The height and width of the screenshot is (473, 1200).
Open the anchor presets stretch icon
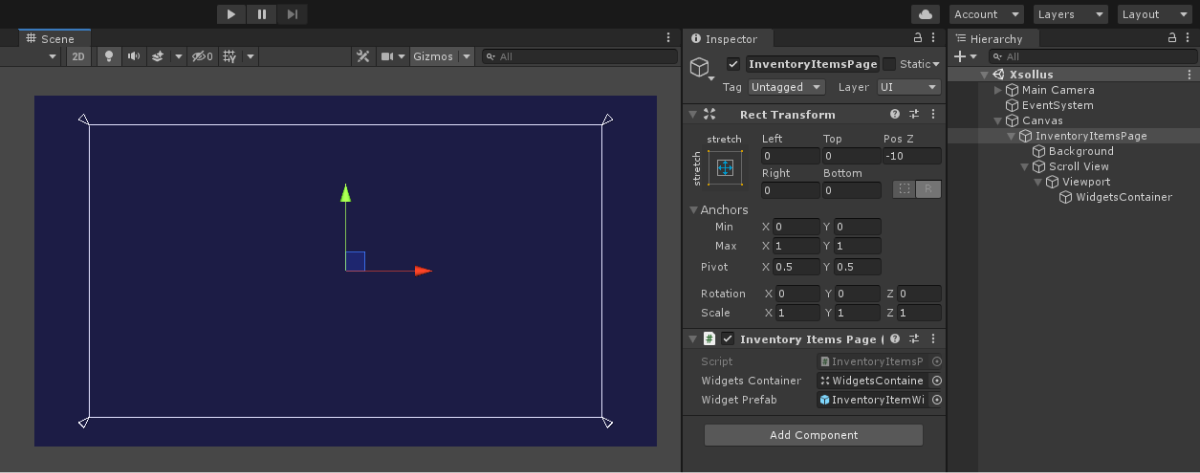(x=725, y=167)
